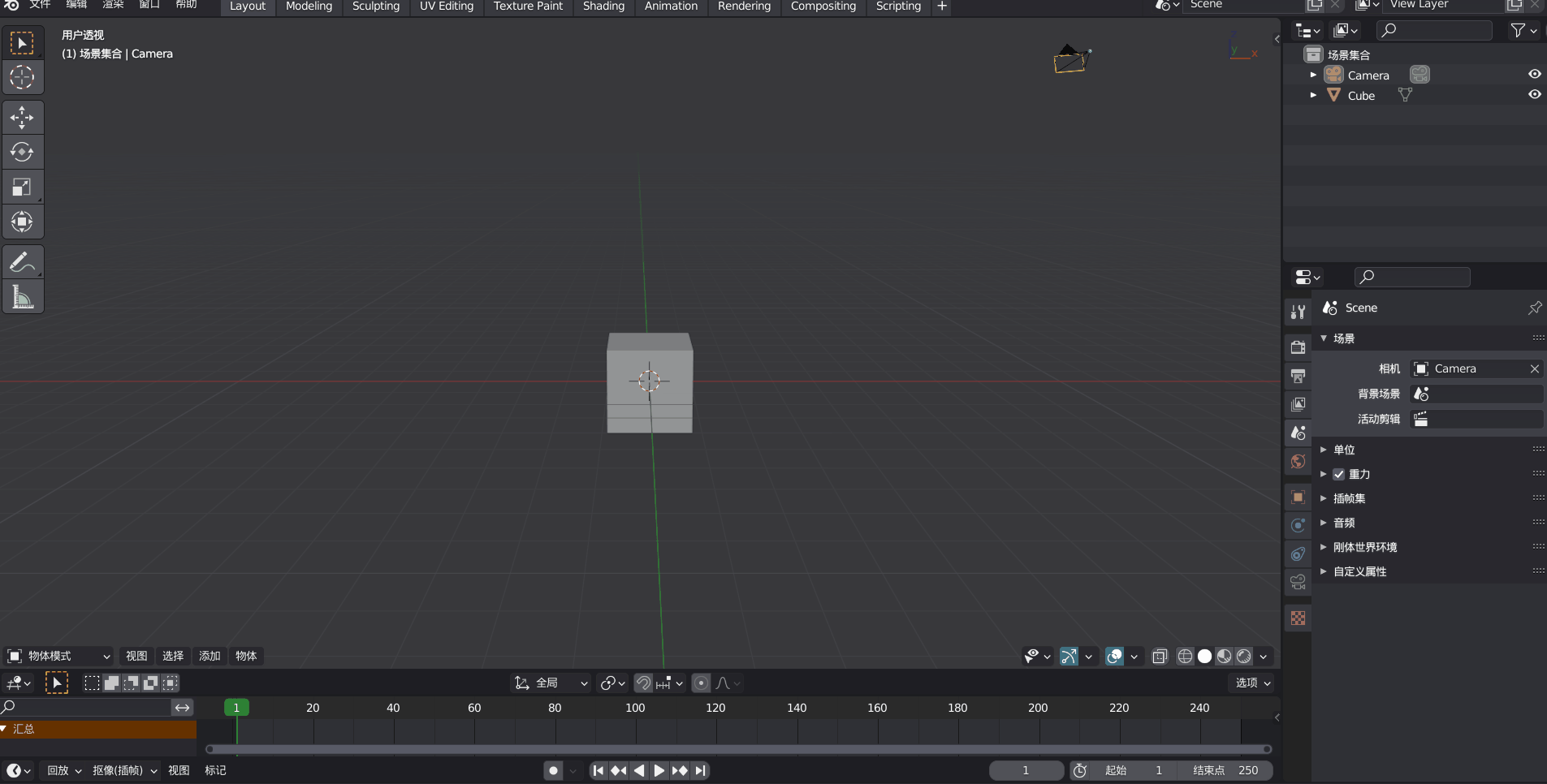
Task: Pick the Annotate pencil tool
Action: pos(22,261)
